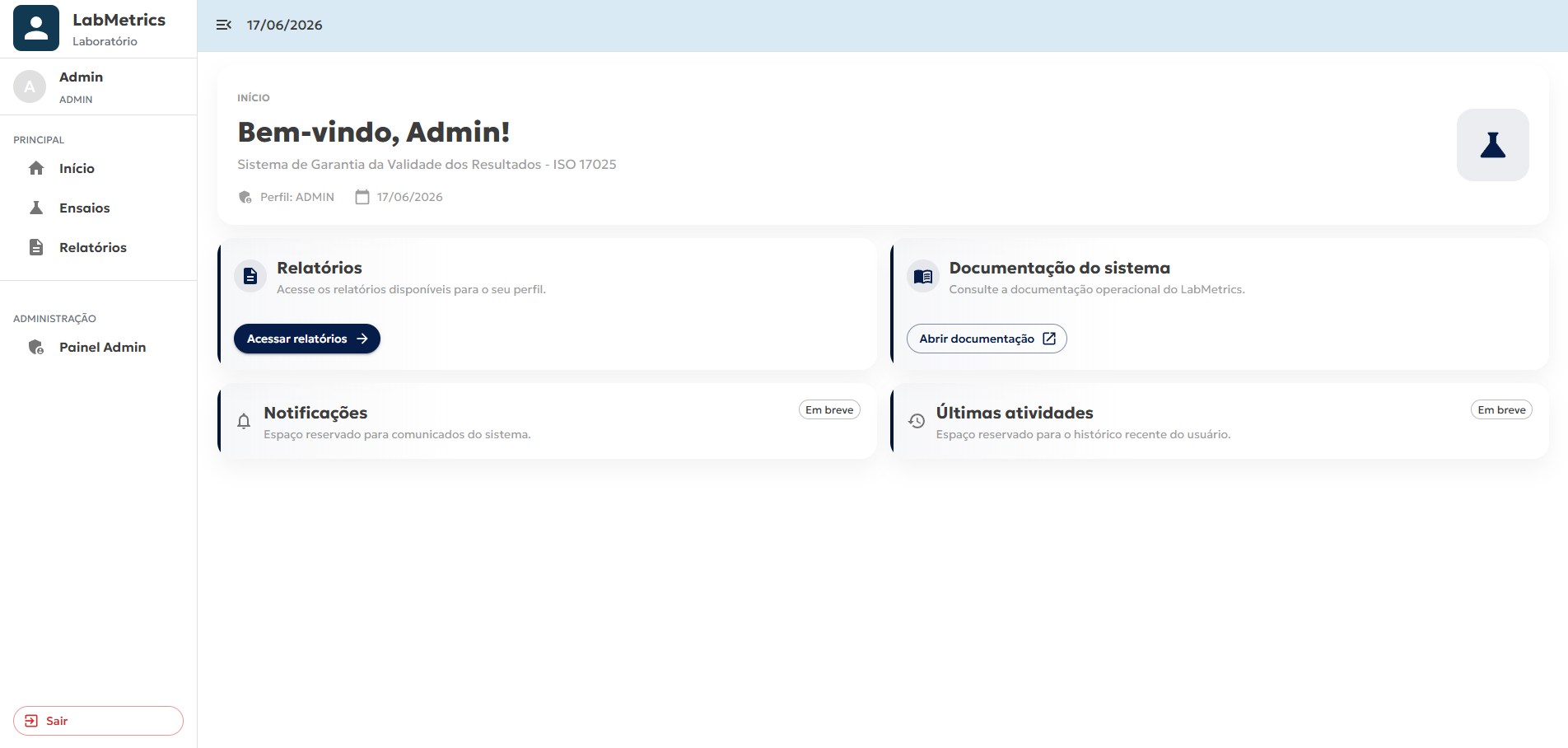This screenshot has width=1568, height=748.
Task: Click the date 17/06/2026 in the top bar
Action: 285,25
